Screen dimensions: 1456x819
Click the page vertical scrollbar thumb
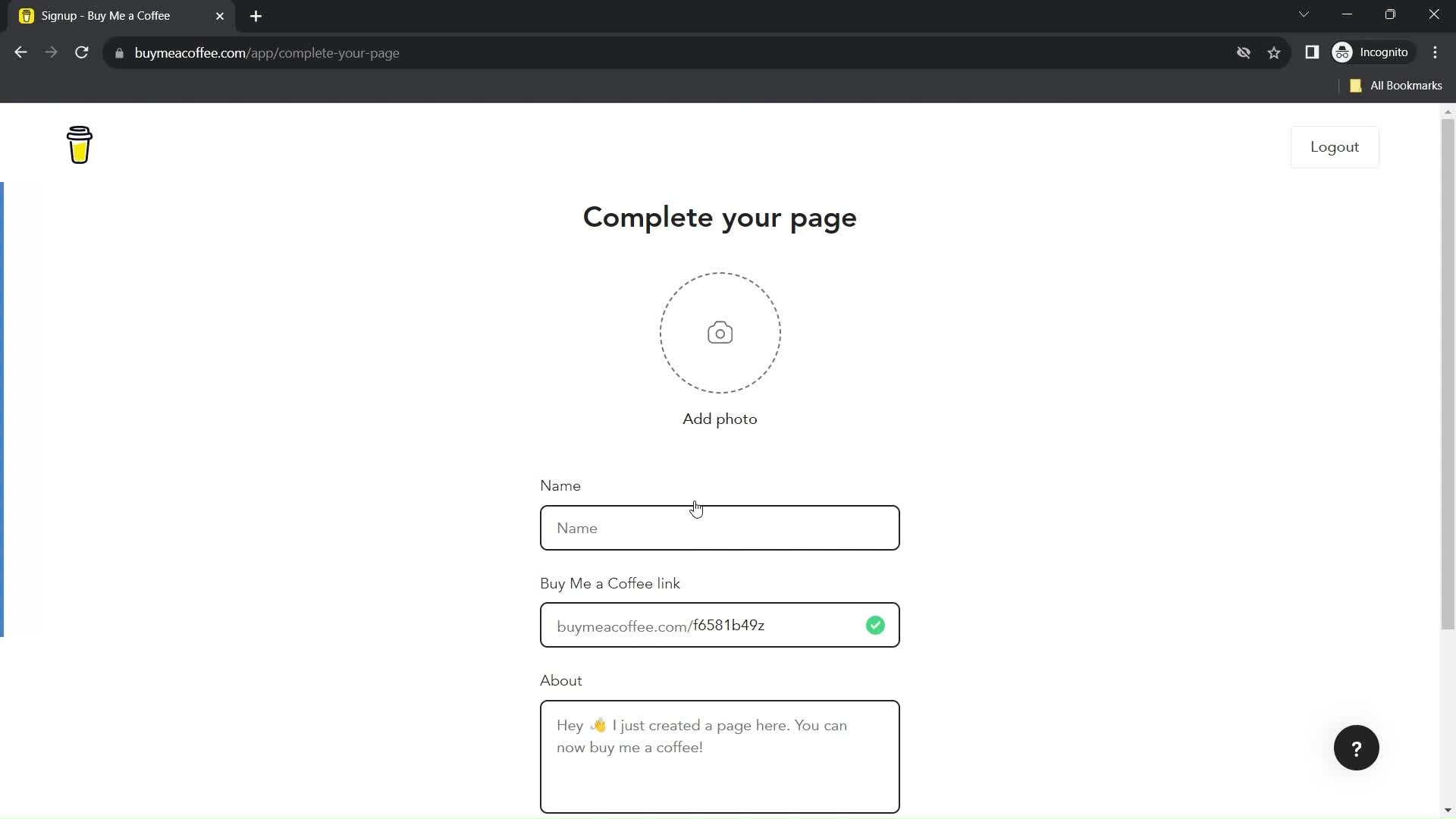click(x=1448, y=374)
